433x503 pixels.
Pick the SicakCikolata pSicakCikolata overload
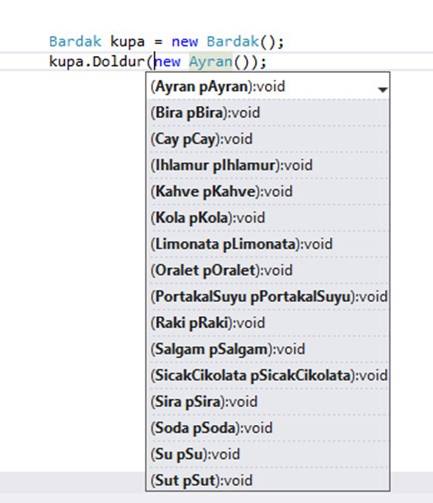click(268, 376)
